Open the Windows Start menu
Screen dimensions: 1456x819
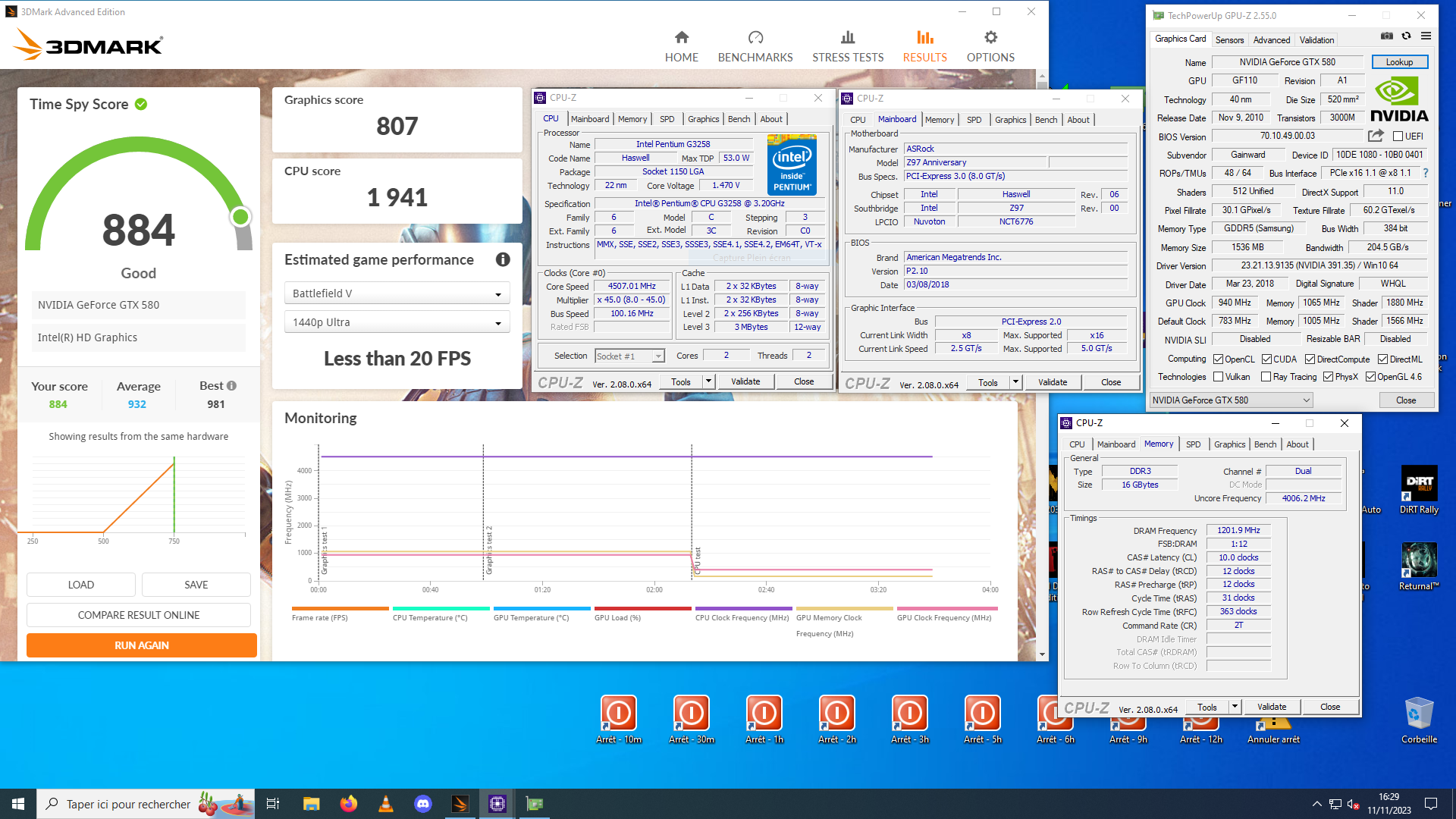point(18,804)
